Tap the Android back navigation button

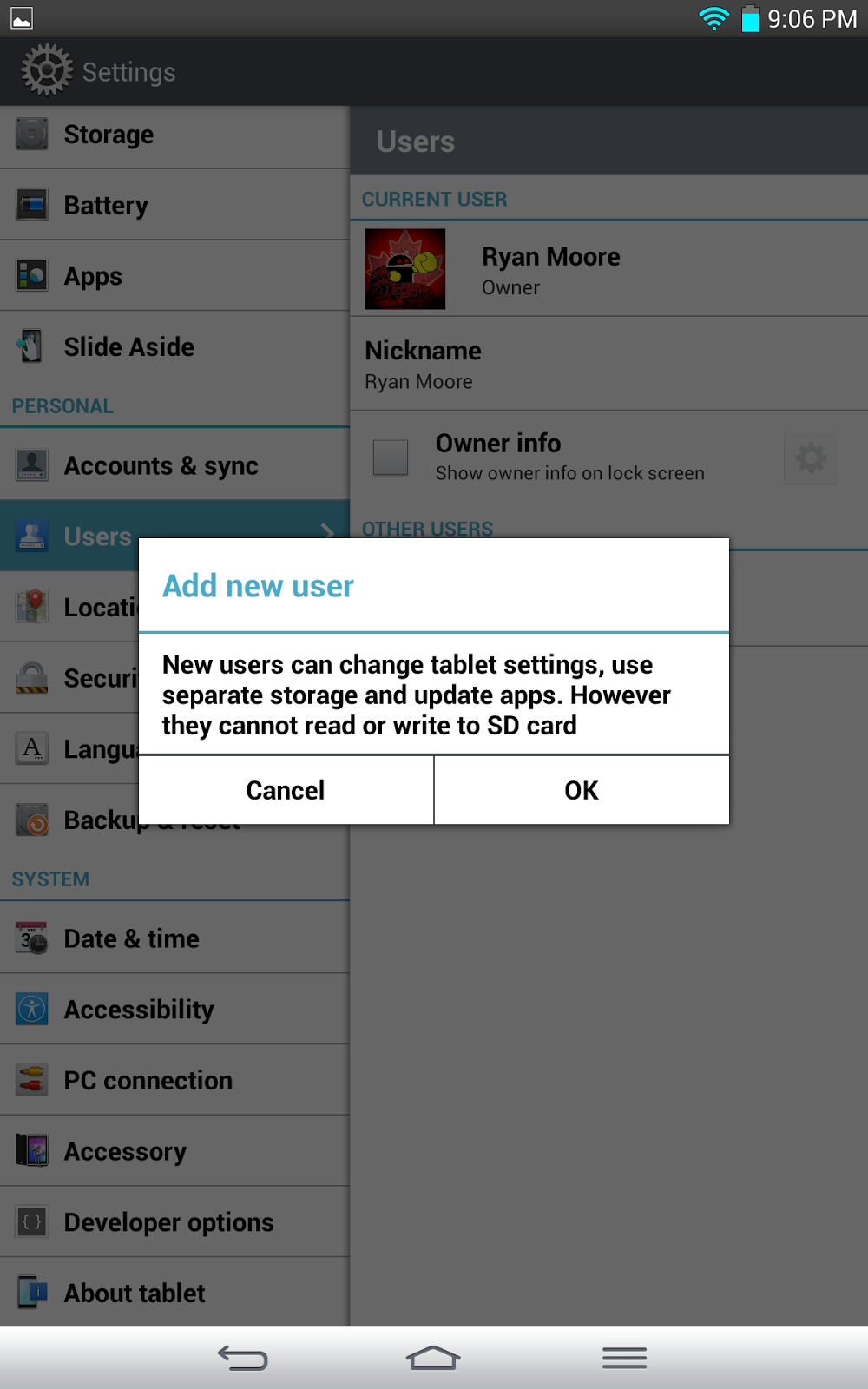243,1358
